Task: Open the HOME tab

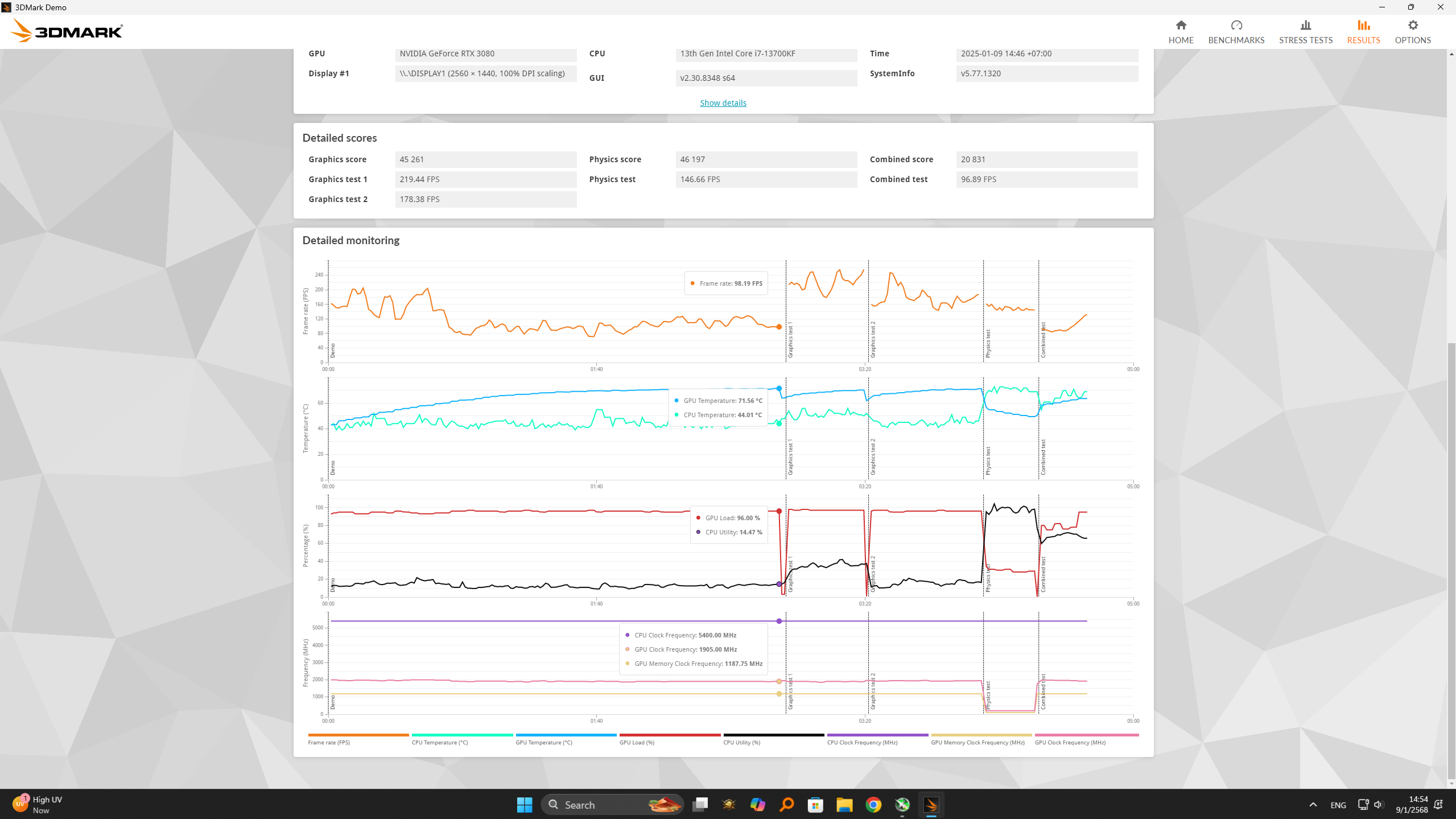Action: (1181, 32)
